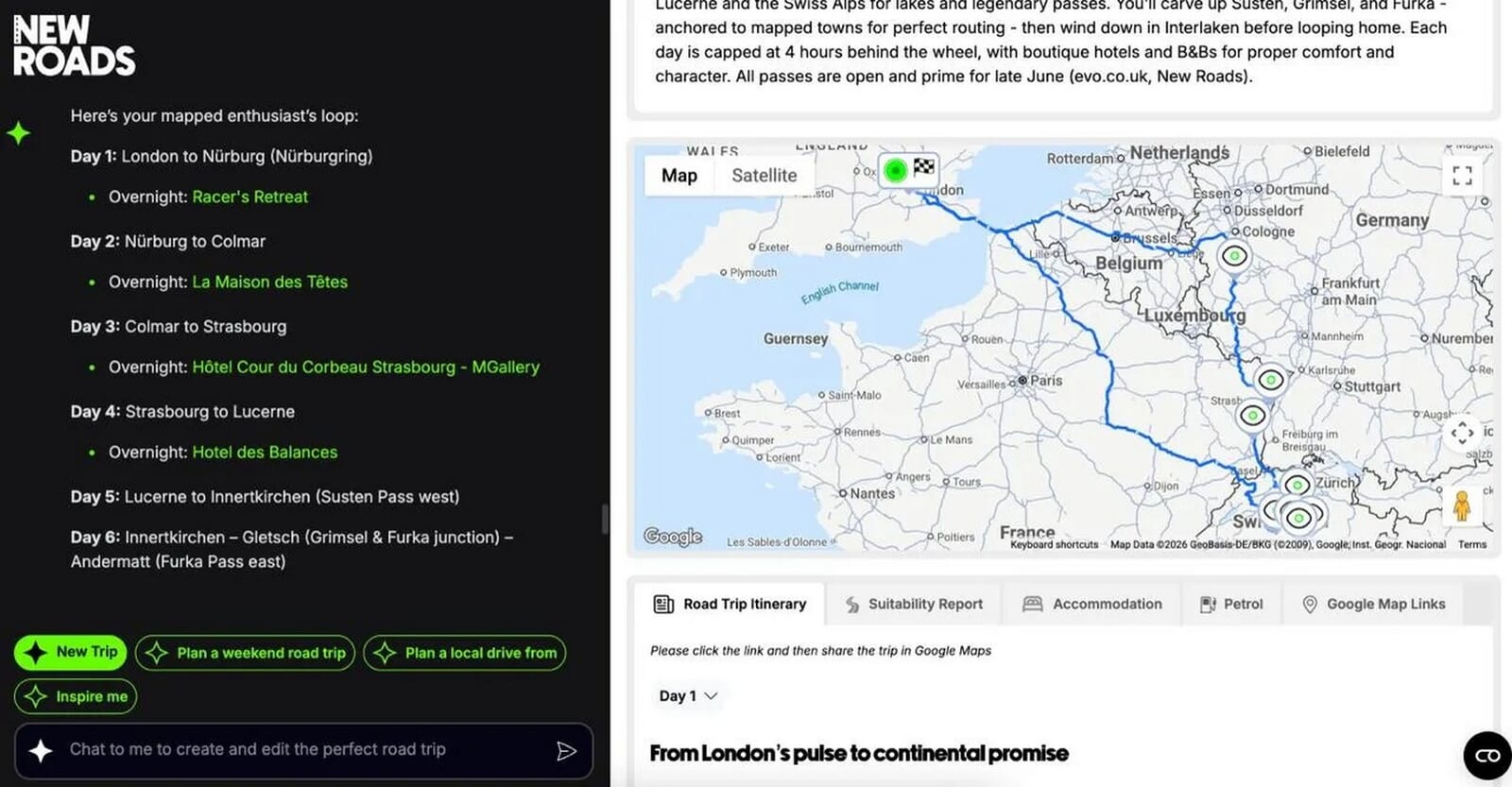Open the Accommodation tab
Image resolution: width=1512 pixels, height=787 pixels.
(1092, 605)
